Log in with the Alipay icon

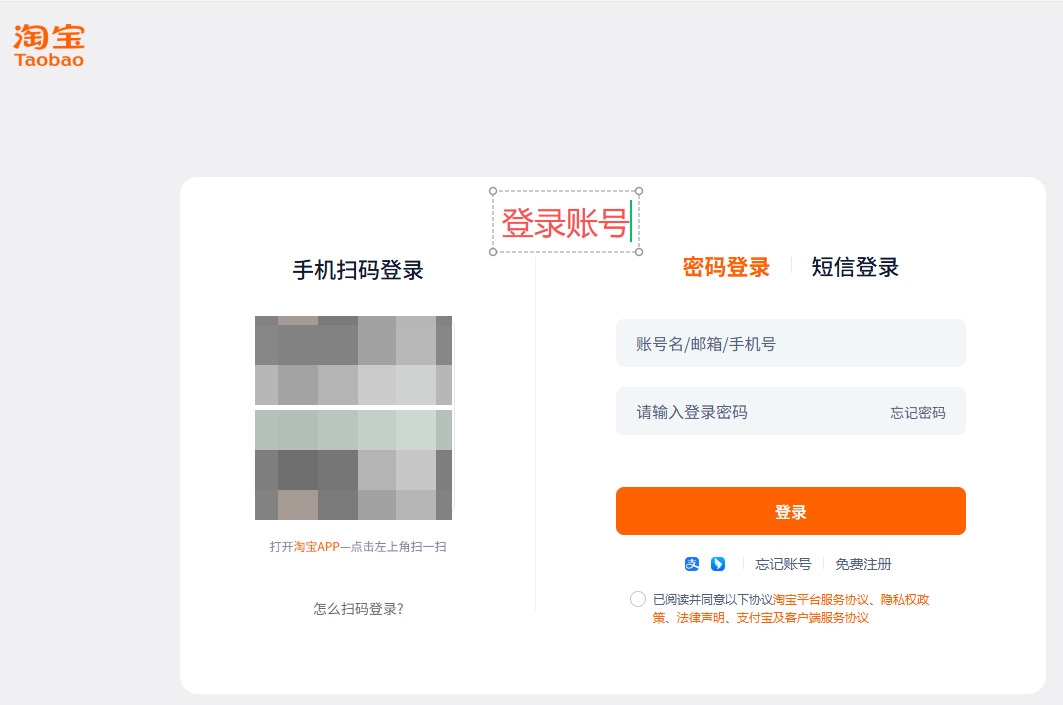[x=691, y=564]
